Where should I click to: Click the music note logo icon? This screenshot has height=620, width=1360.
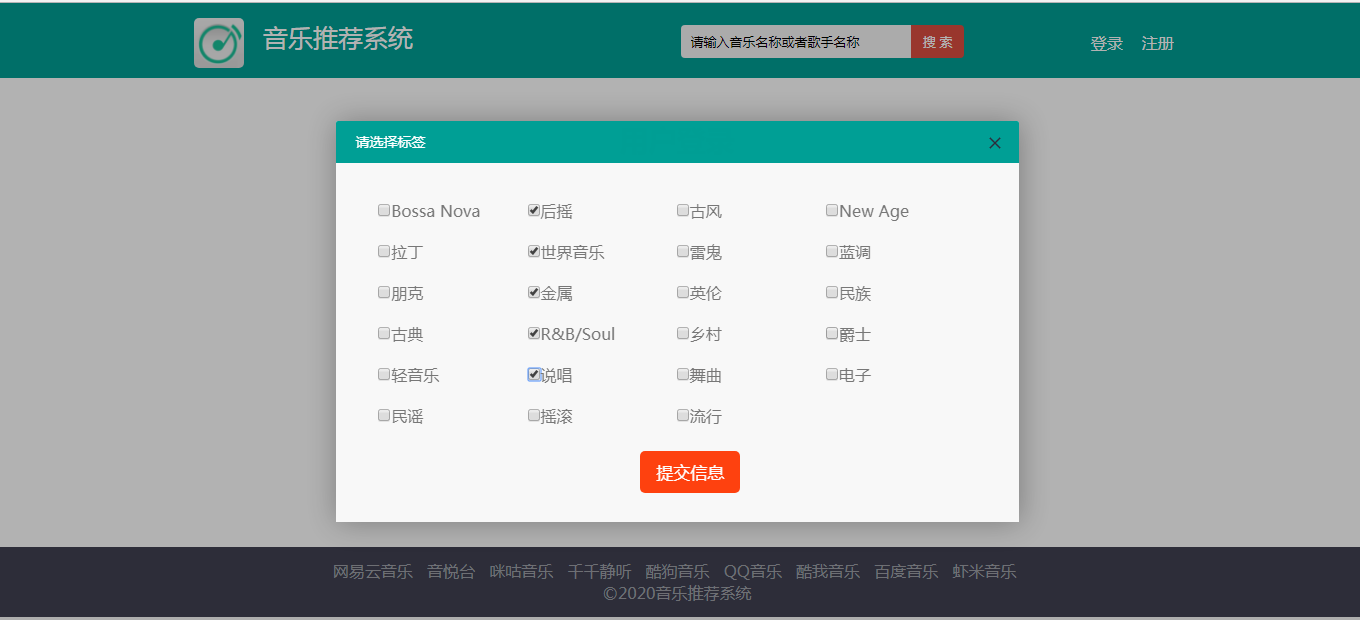click(218, 41)
